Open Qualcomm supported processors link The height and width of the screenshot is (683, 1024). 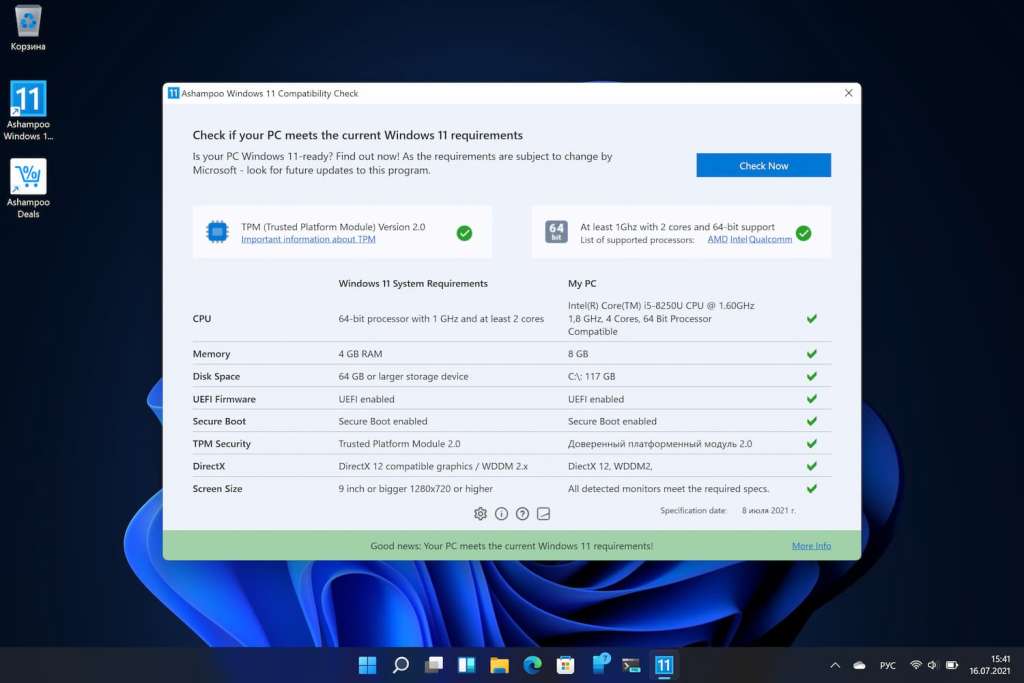point(771,240)
